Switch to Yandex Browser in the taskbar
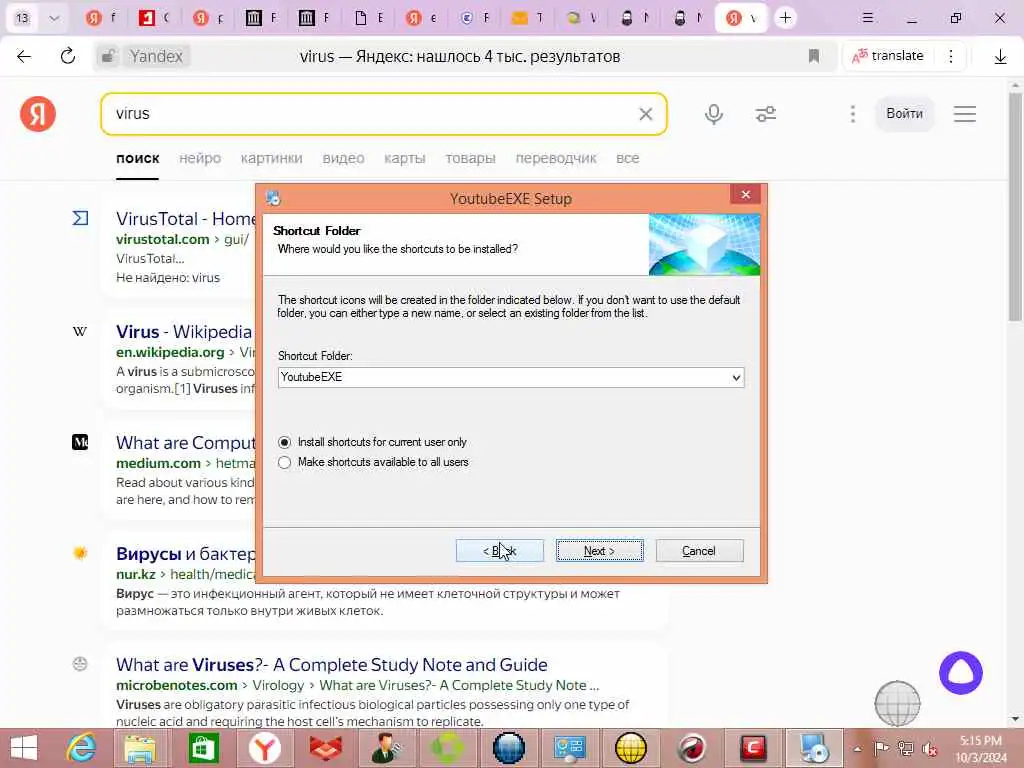The image size is (1024, 768). coord(264,748)
